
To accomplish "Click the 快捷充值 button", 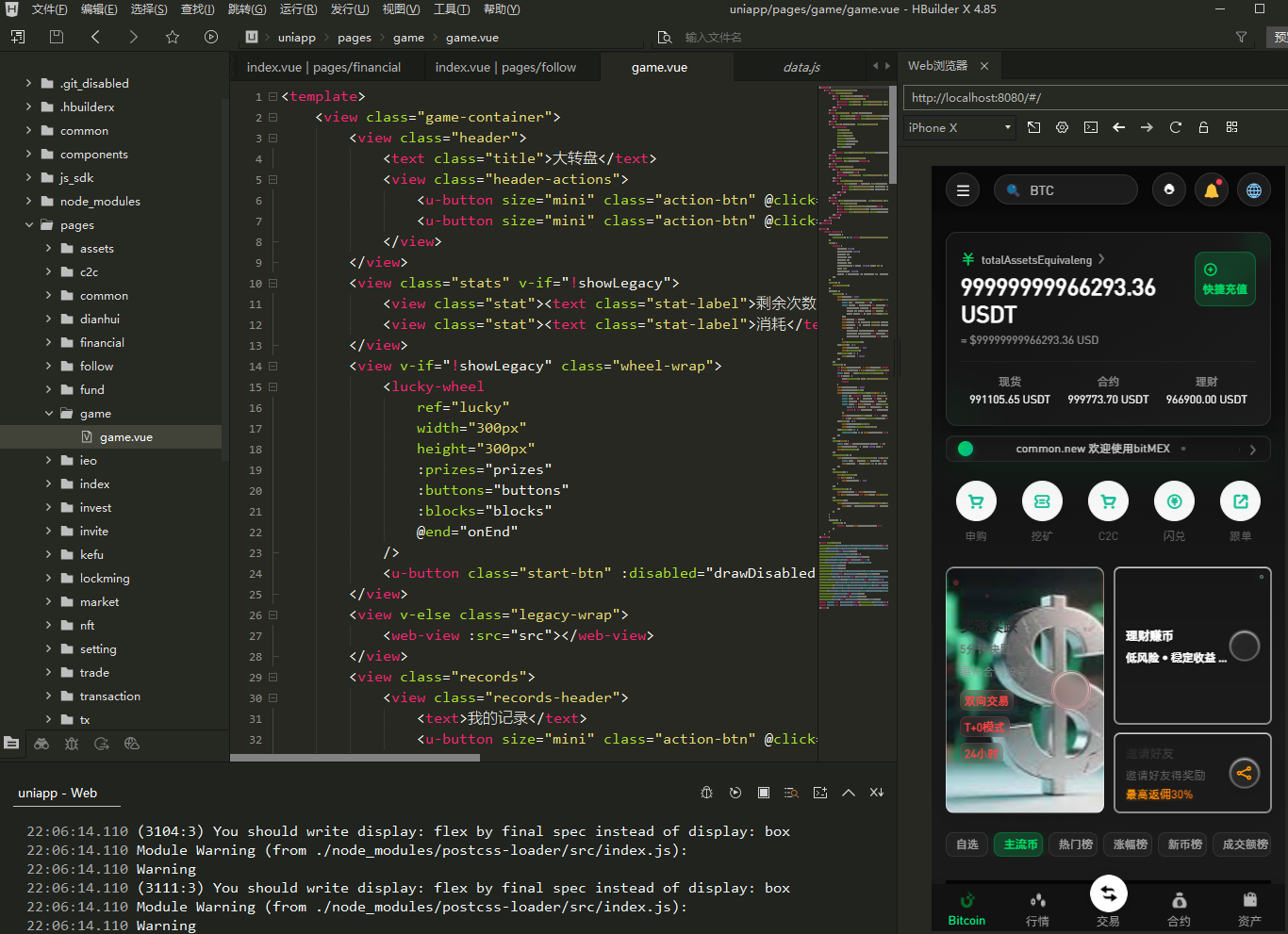I will [x=1224, y=279].
